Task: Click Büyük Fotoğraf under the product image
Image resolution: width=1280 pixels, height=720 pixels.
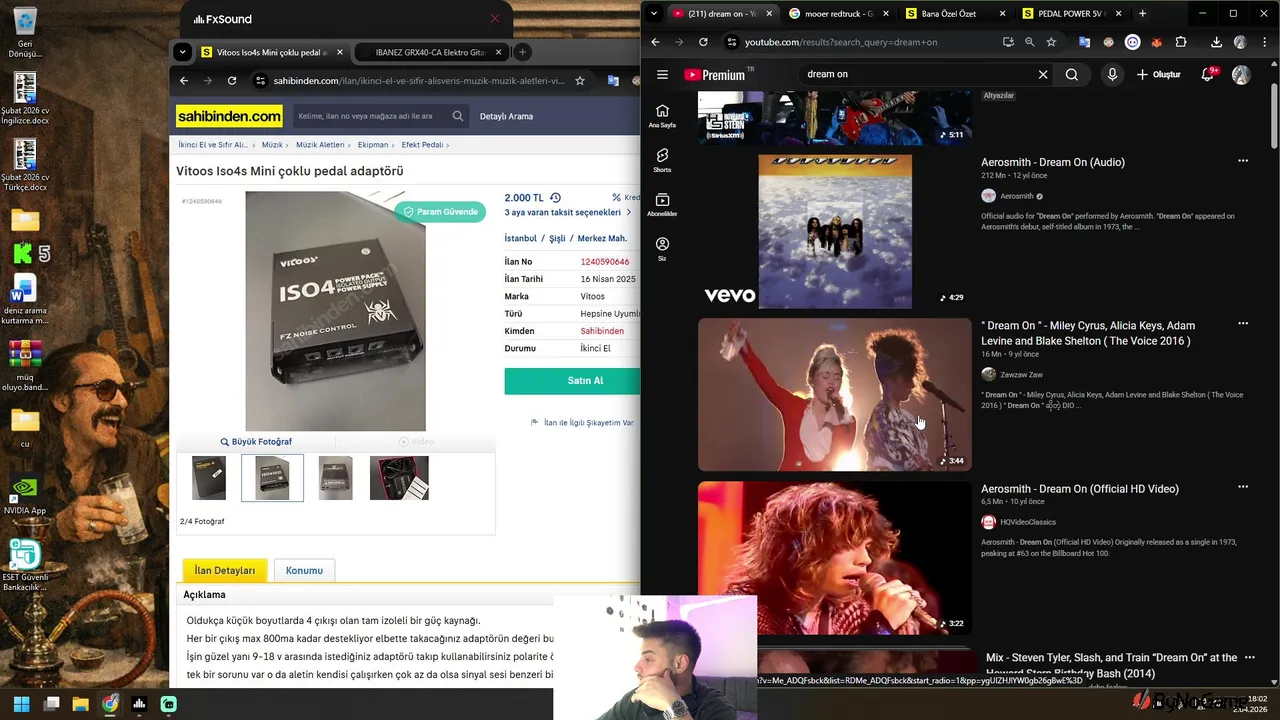Action: point(256,442)
